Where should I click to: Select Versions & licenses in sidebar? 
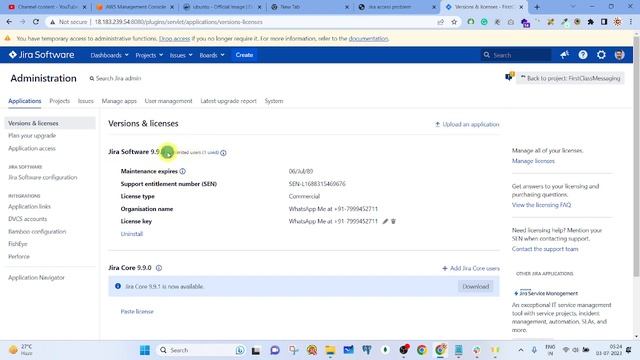(50, 123)
